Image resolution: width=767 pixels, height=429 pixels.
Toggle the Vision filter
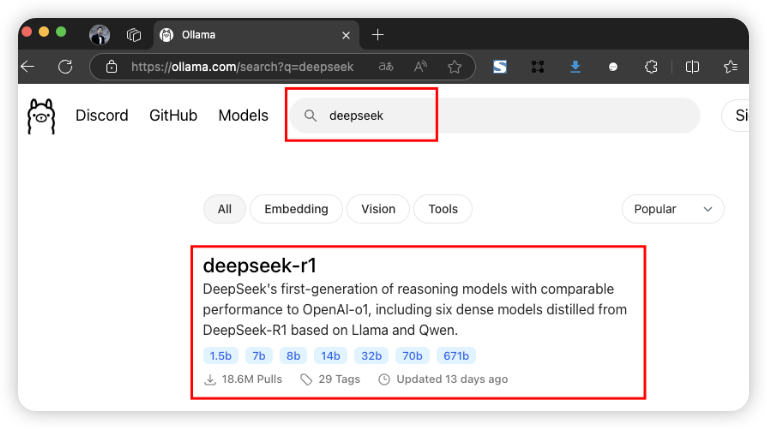378,209
